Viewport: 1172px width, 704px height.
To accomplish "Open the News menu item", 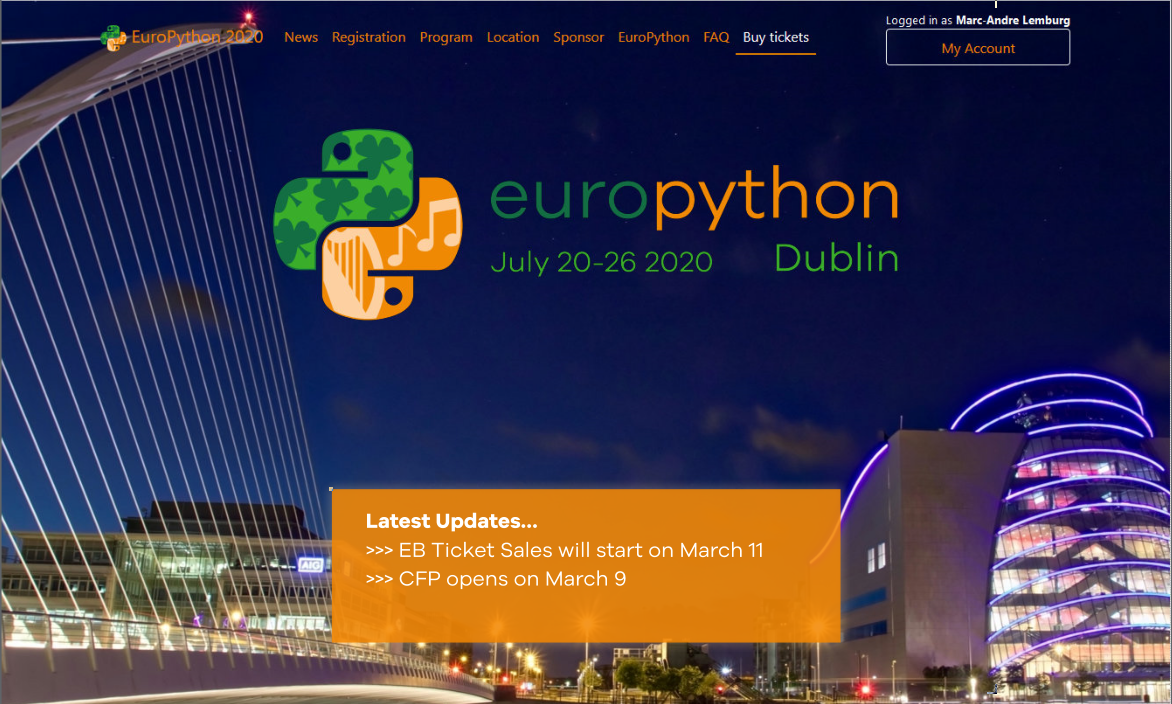I will 301,37.
